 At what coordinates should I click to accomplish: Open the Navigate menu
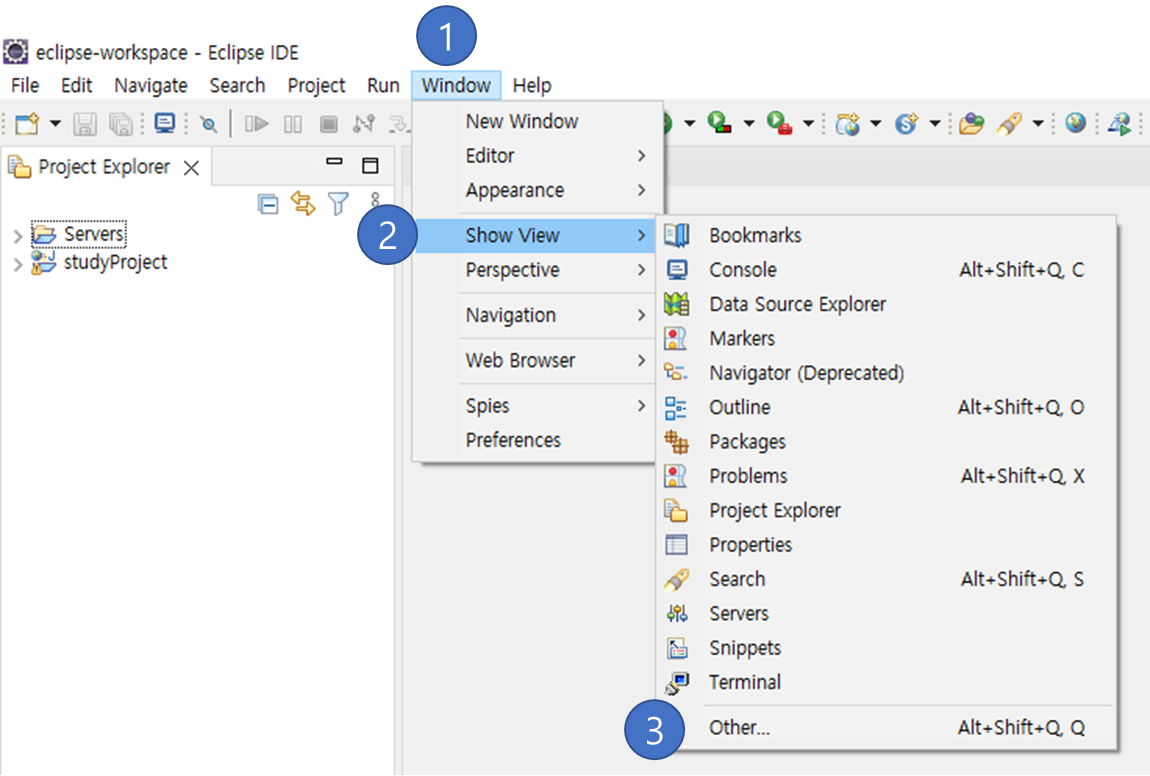coord(151,86)
